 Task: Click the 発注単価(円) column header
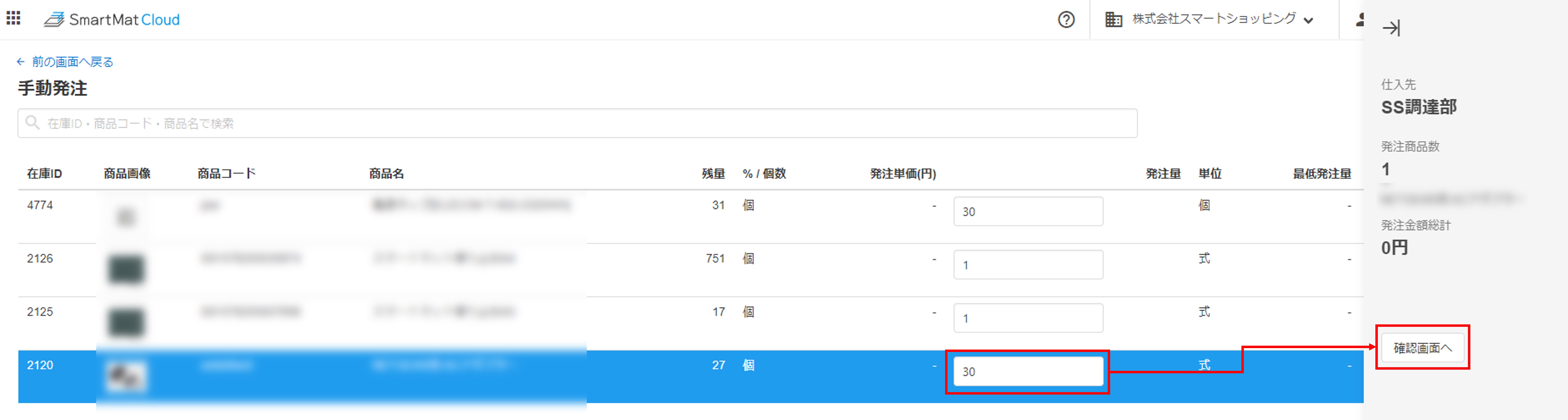pos(903,174)
